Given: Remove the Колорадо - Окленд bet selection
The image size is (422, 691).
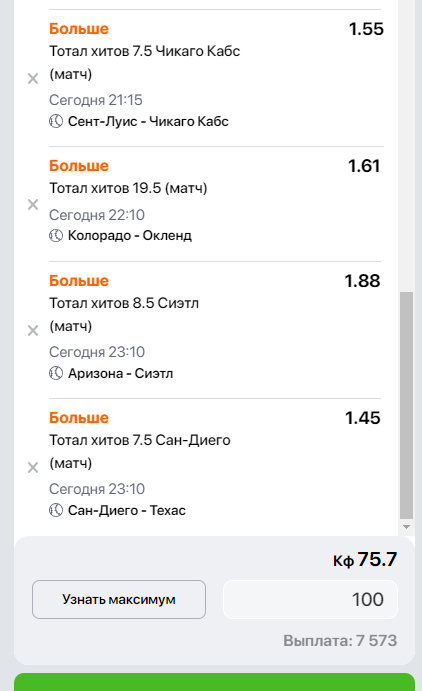Looking at the screenshot, I should tap(33, 204).
